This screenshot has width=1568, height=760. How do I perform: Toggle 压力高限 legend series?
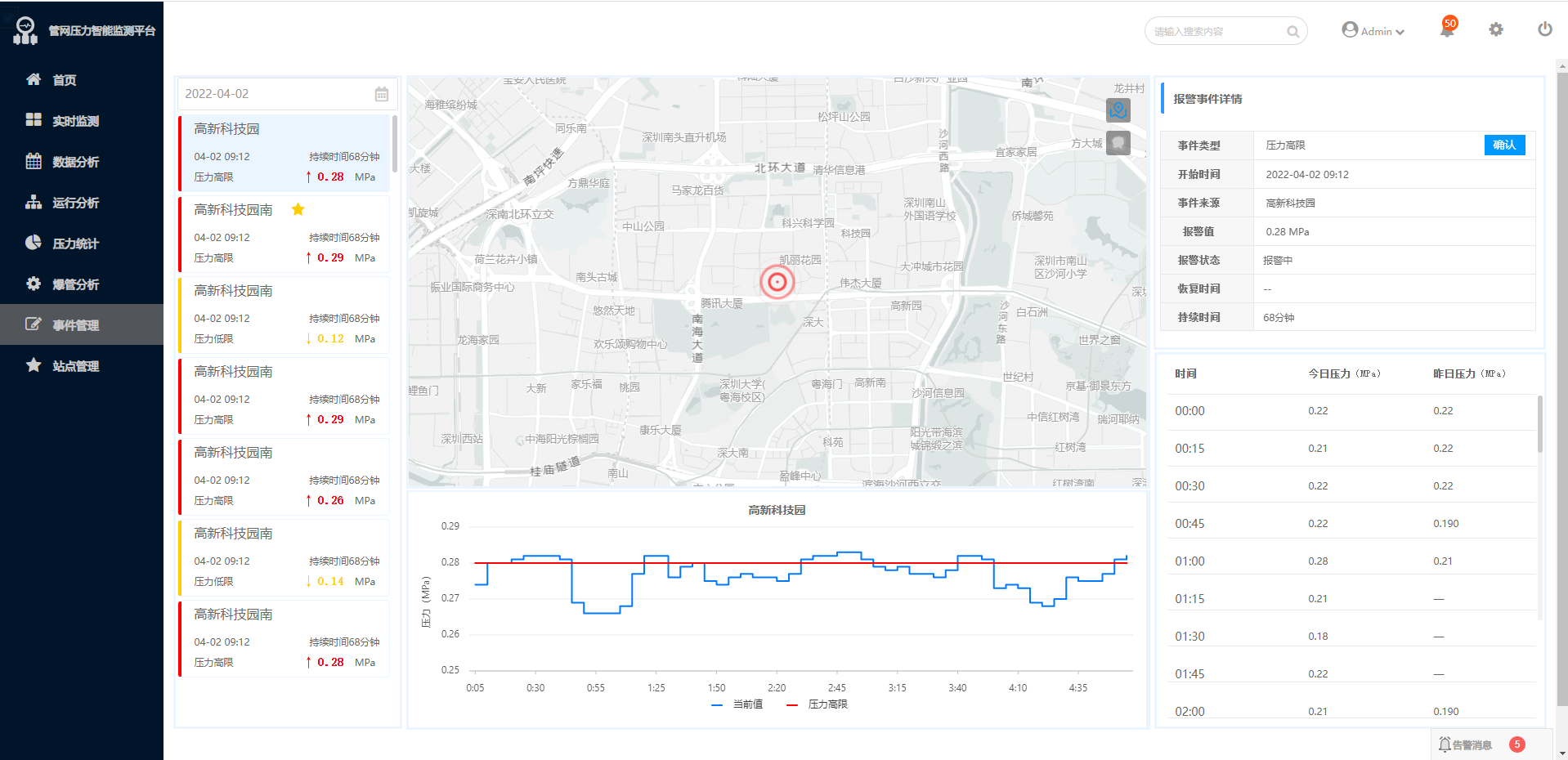pyautogui.click(x=817, y=704)
